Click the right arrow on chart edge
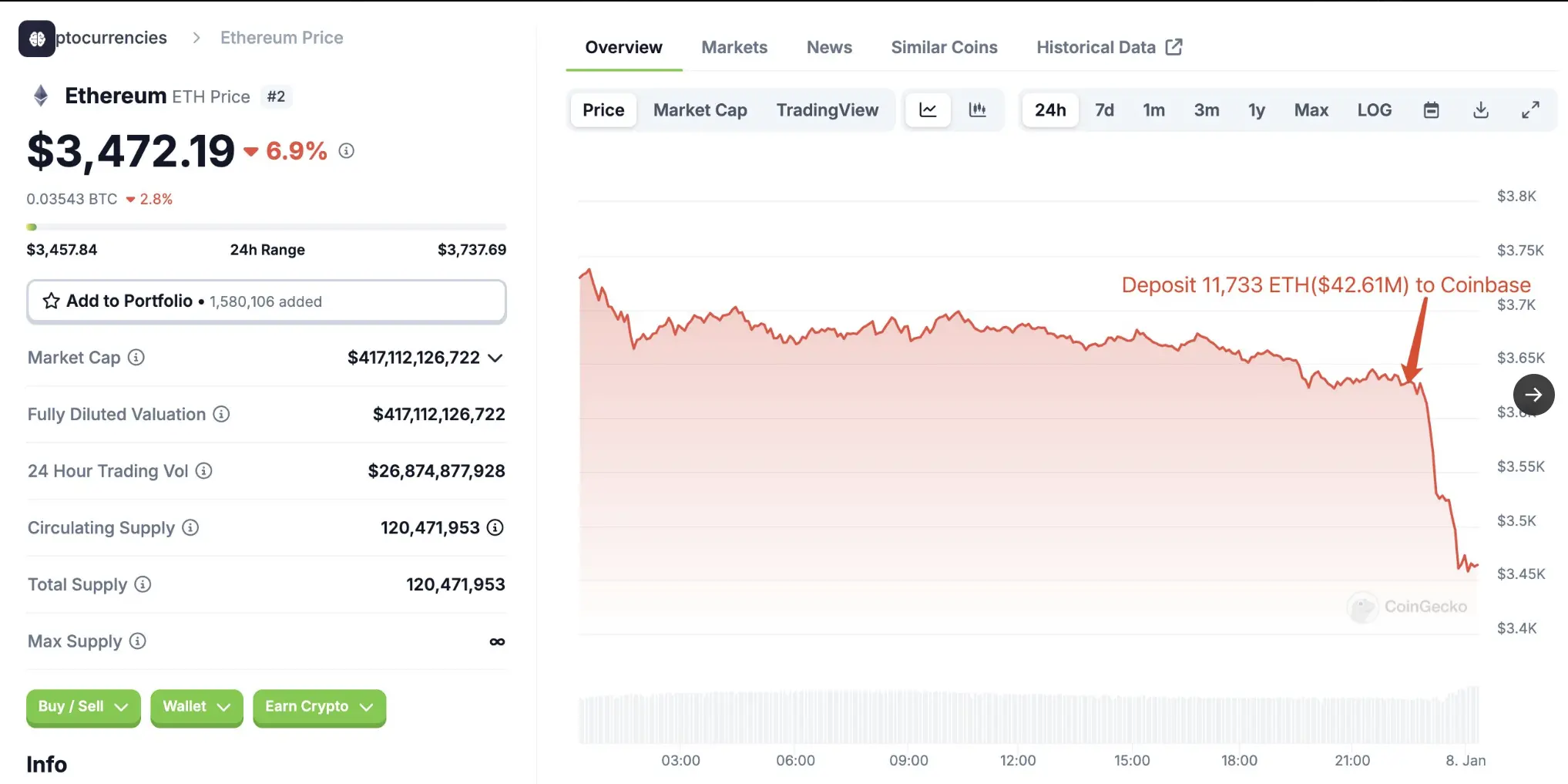The width and height of the screenshot is (1568, 784). pos(1534,394)
